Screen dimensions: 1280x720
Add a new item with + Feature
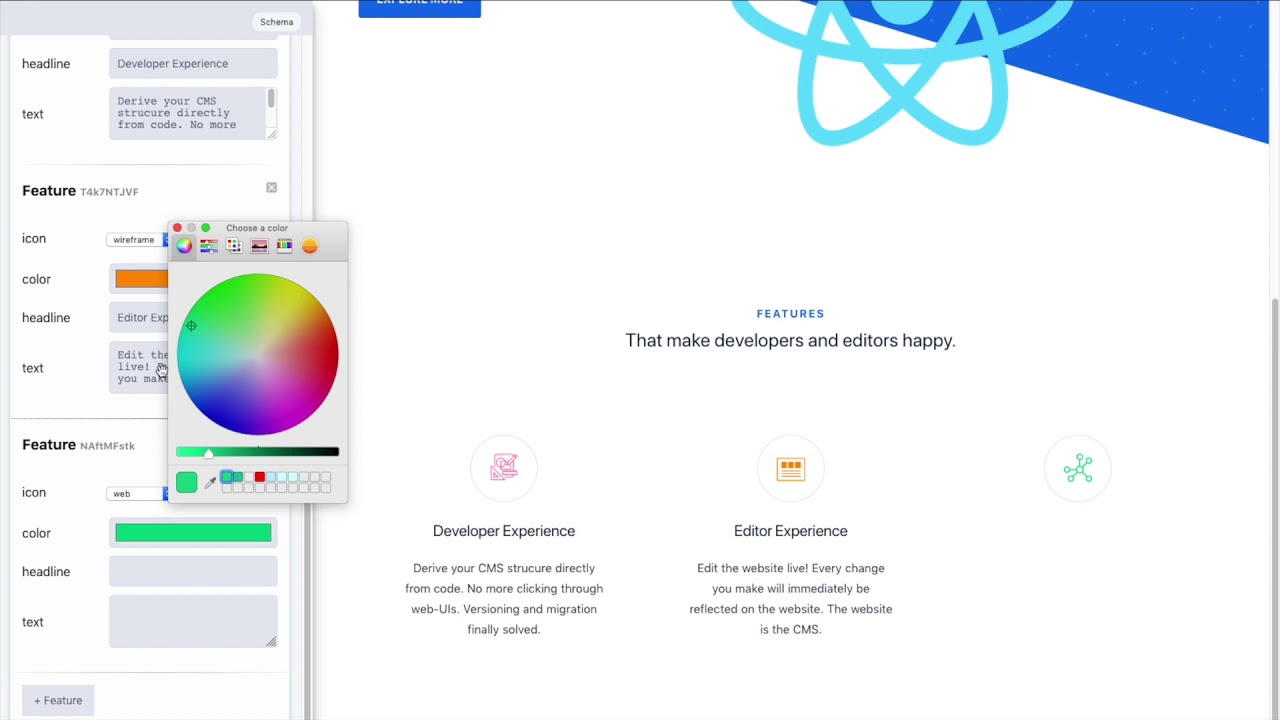58,700
